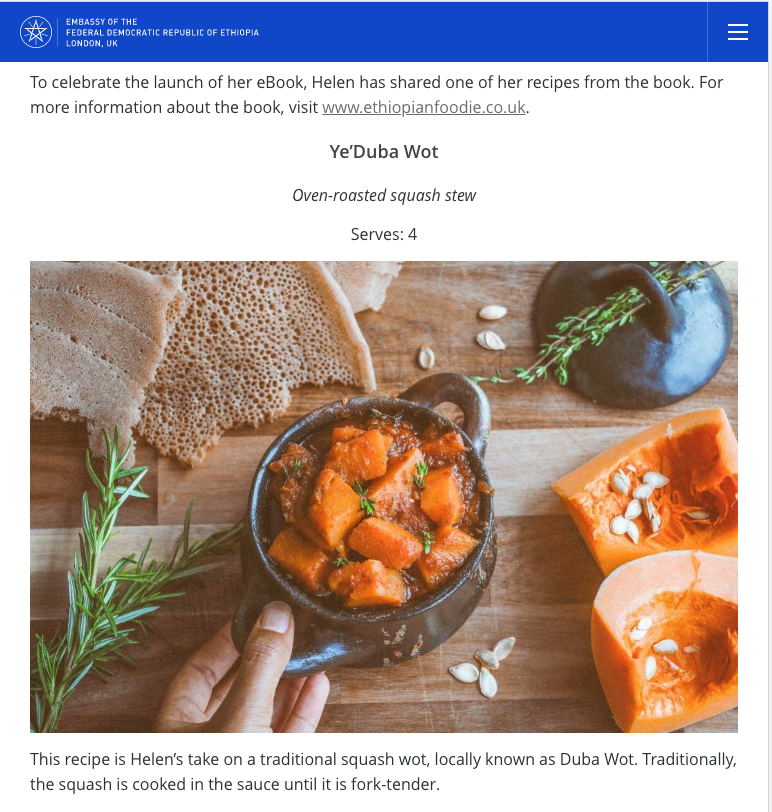
Task: Click the Serves: 4 text
Action: [384, 234]
